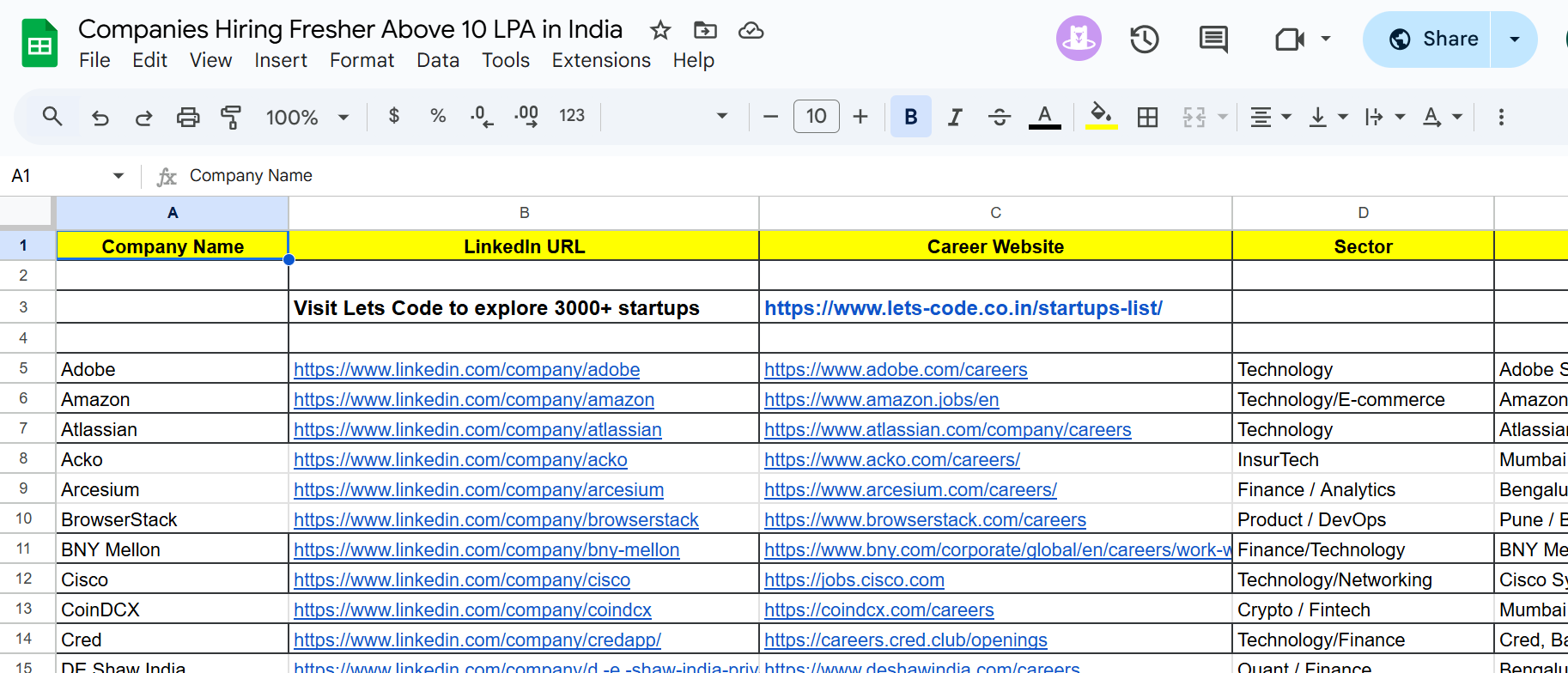Viewport: 1568px width, 673px height.
Task: Click the merge cells icon
Action: pos(1194,117)
